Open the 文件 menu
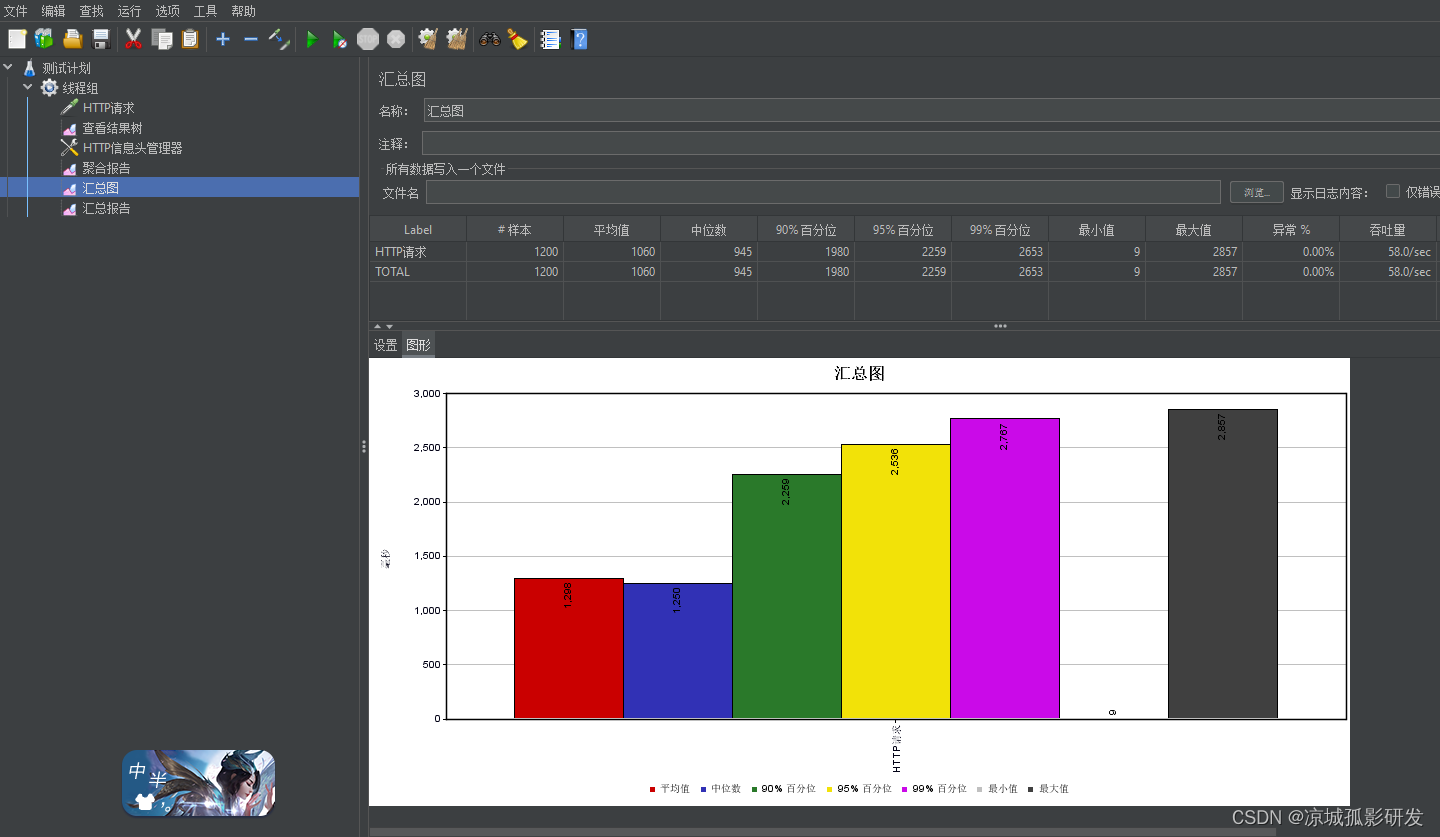Viewport: 1440px width, 837px height. [16, 11]
